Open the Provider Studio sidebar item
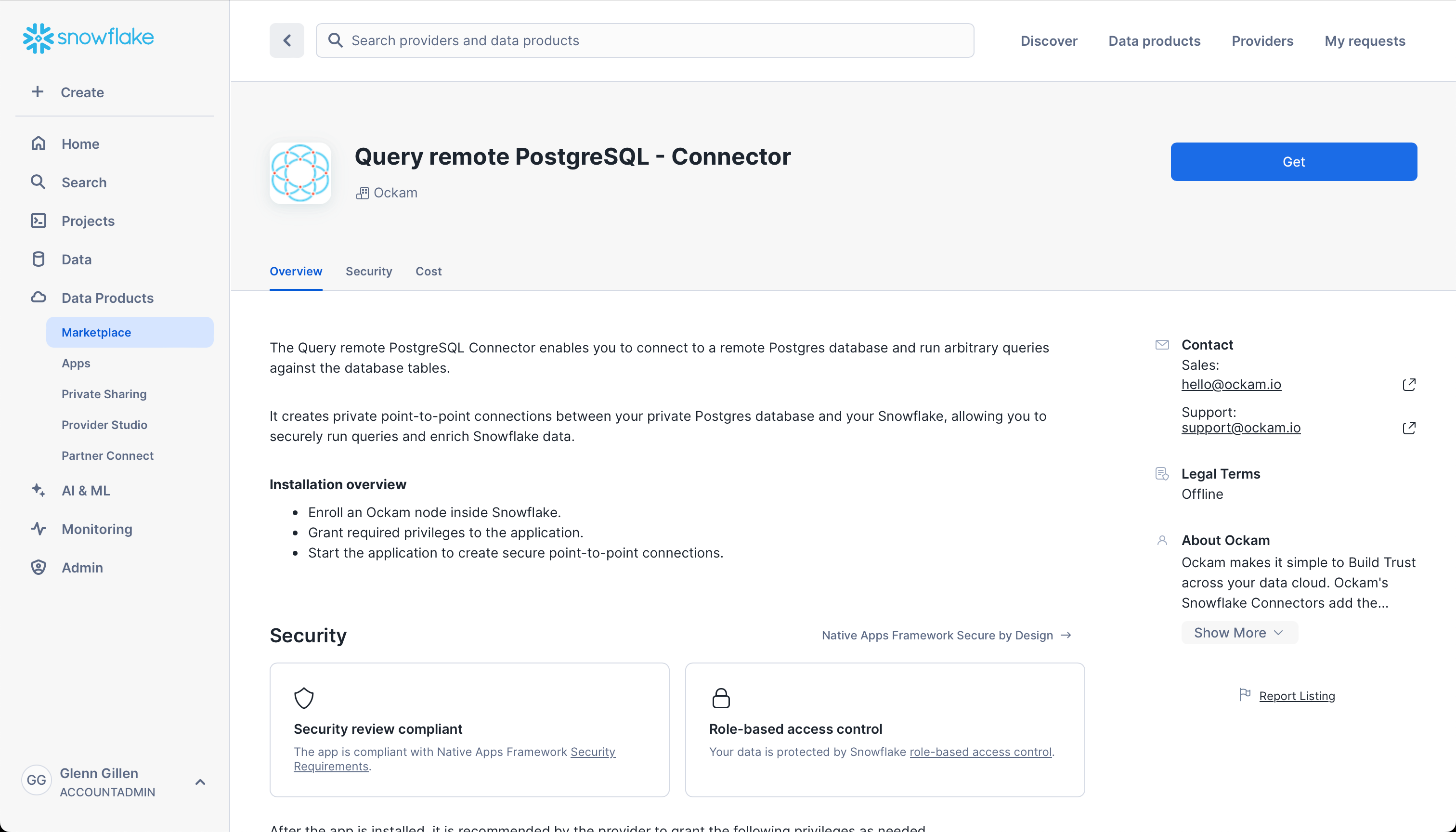This screenshot has height=832, width=1456. [104, 425]
